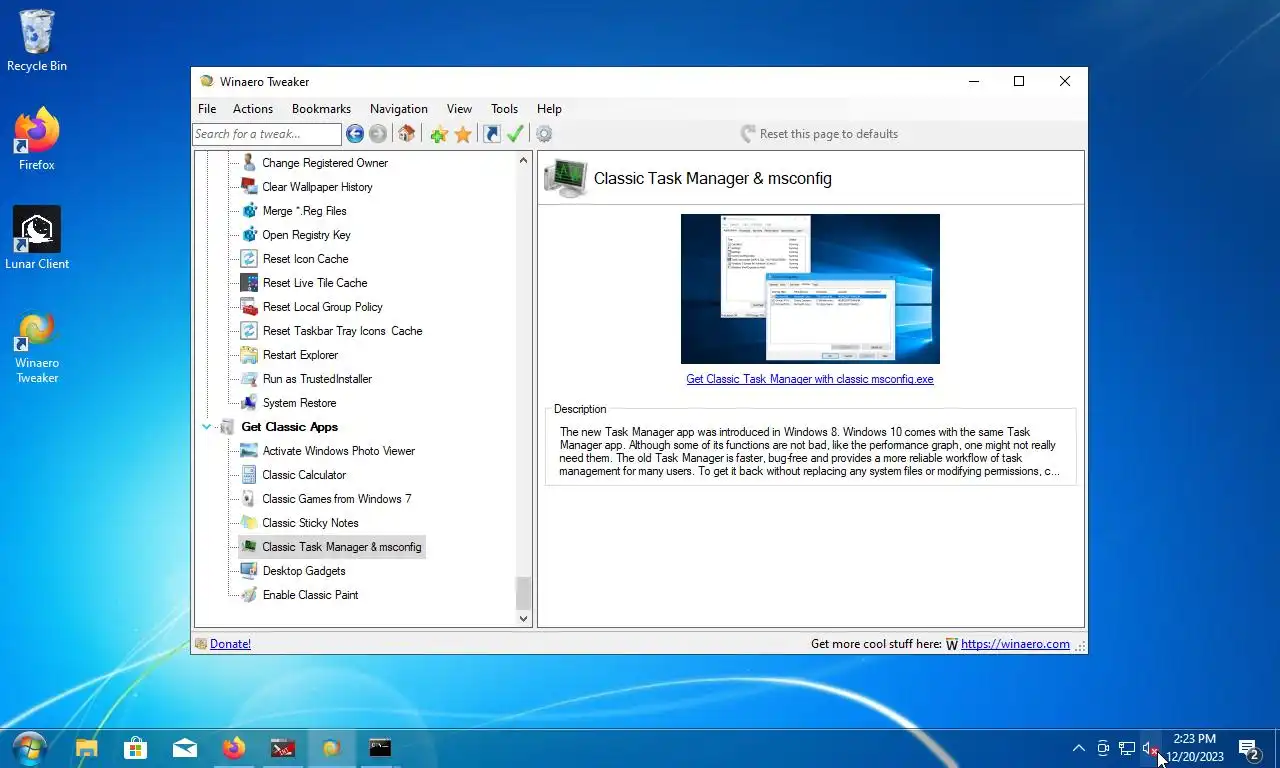Click the Desktop Gadgets icon
The height and width of the screenshot is (768, 1280).
249,570
